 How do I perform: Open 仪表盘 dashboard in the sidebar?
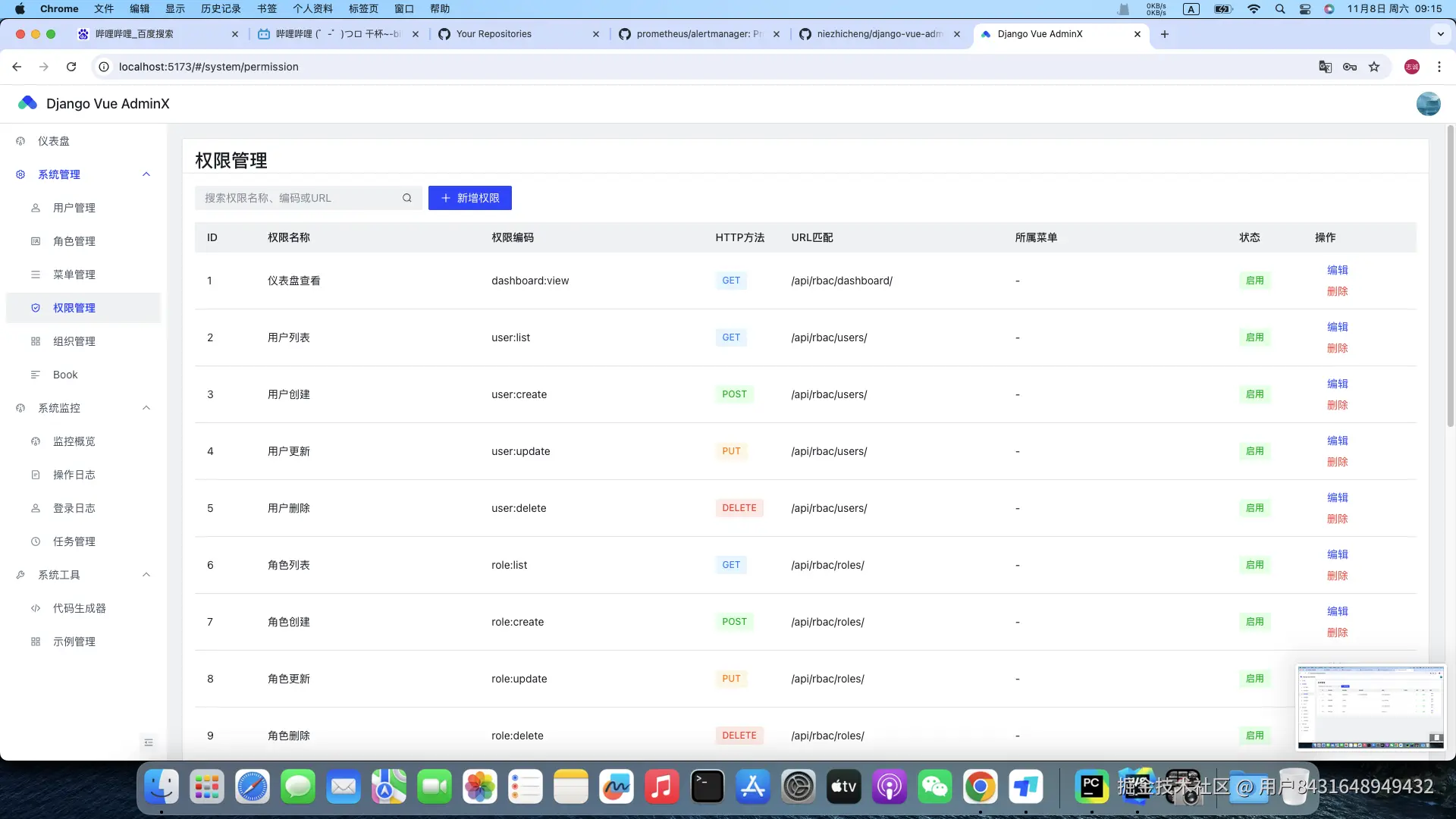pyautogui.click(x=53, y=141)
